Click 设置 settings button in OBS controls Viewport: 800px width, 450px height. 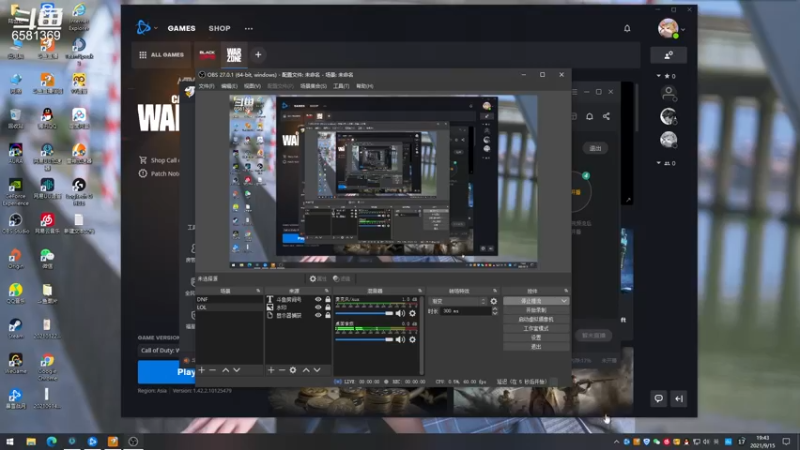536,338
